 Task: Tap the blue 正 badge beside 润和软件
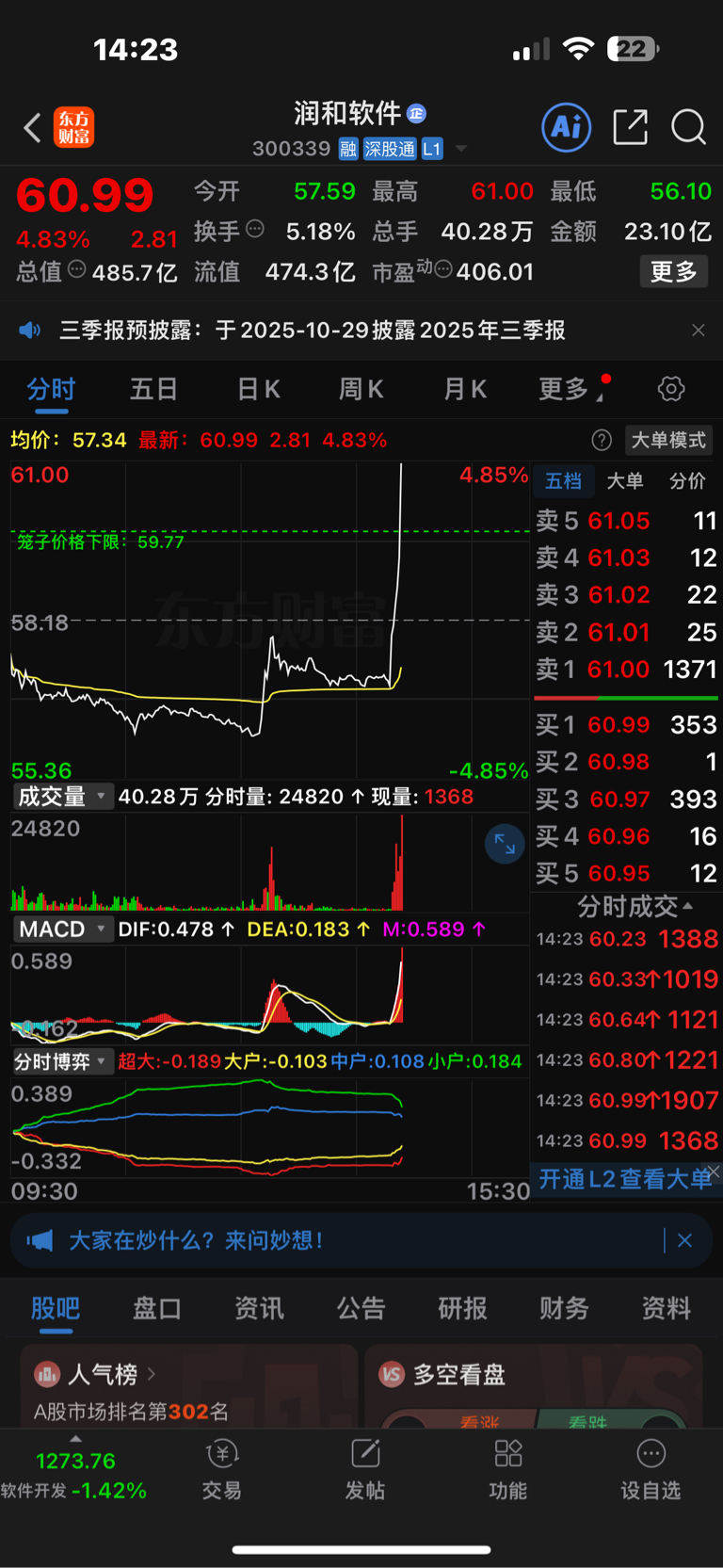pos(416,114)
